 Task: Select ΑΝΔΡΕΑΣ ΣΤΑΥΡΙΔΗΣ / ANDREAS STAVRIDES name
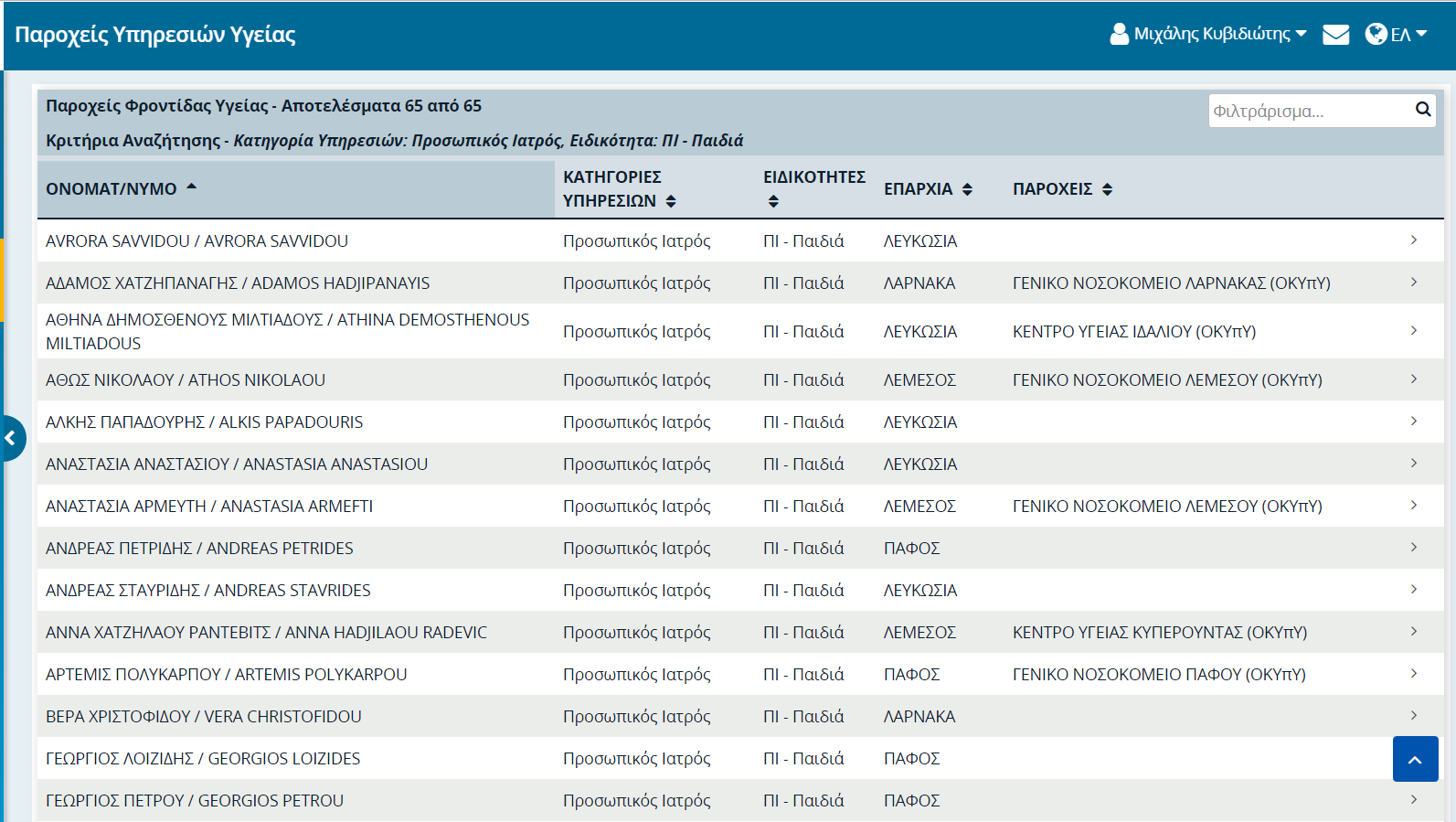[208, 591]
